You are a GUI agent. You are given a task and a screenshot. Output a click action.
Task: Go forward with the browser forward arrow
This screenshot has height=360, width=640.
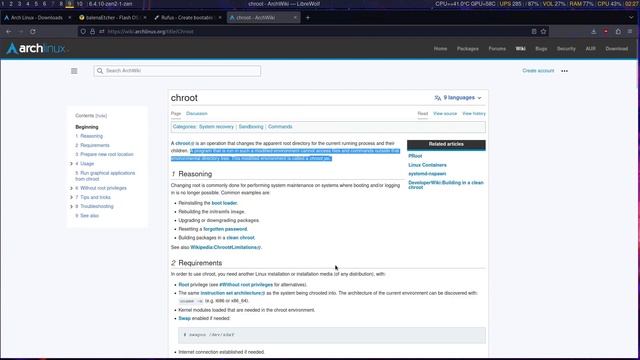(x=20, y=31)
